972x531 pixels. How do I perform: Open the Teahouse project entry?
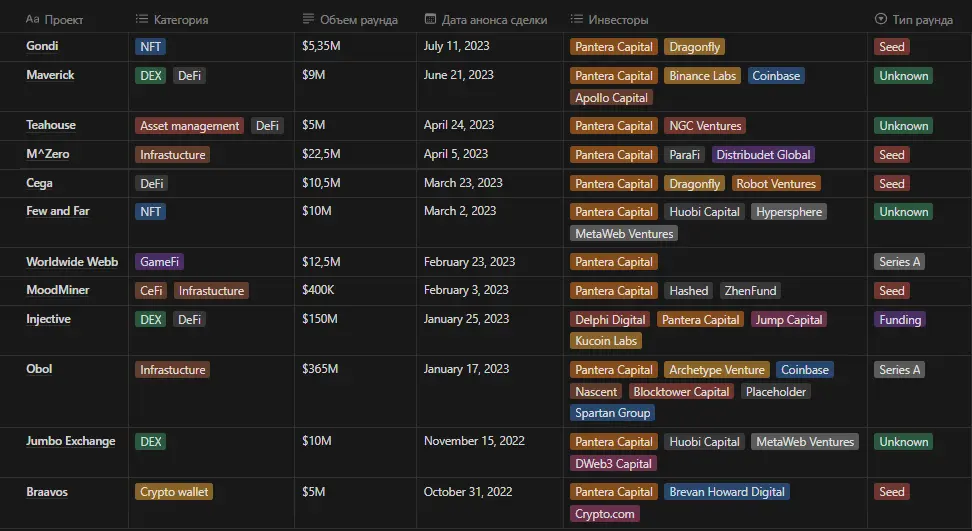[51, 125]
